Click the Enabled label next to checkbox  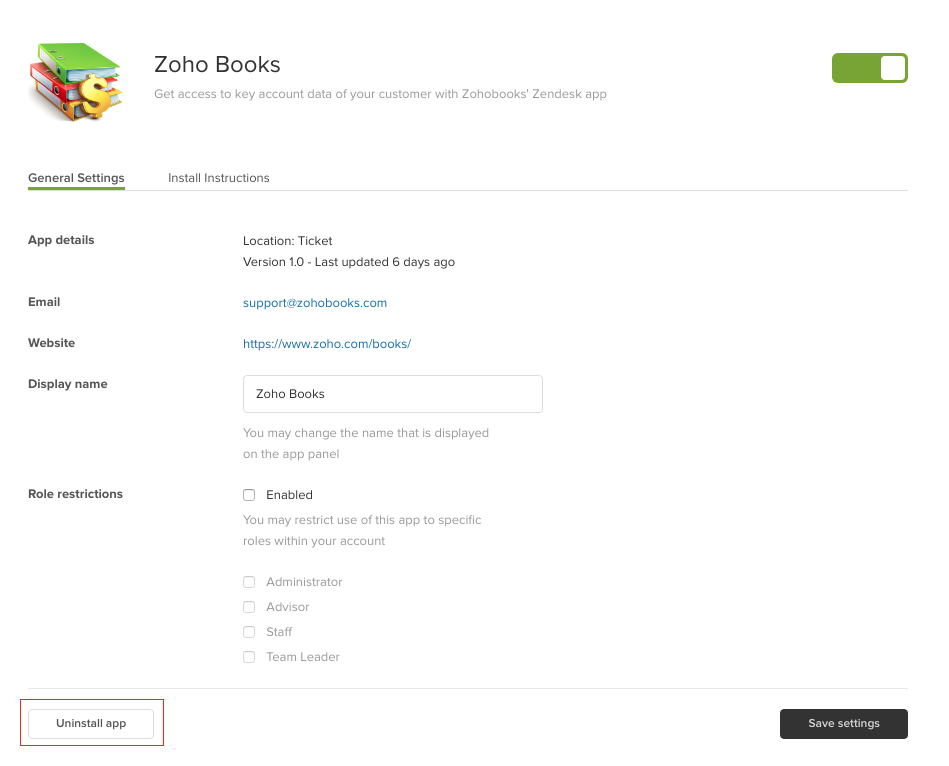point(289,495)
